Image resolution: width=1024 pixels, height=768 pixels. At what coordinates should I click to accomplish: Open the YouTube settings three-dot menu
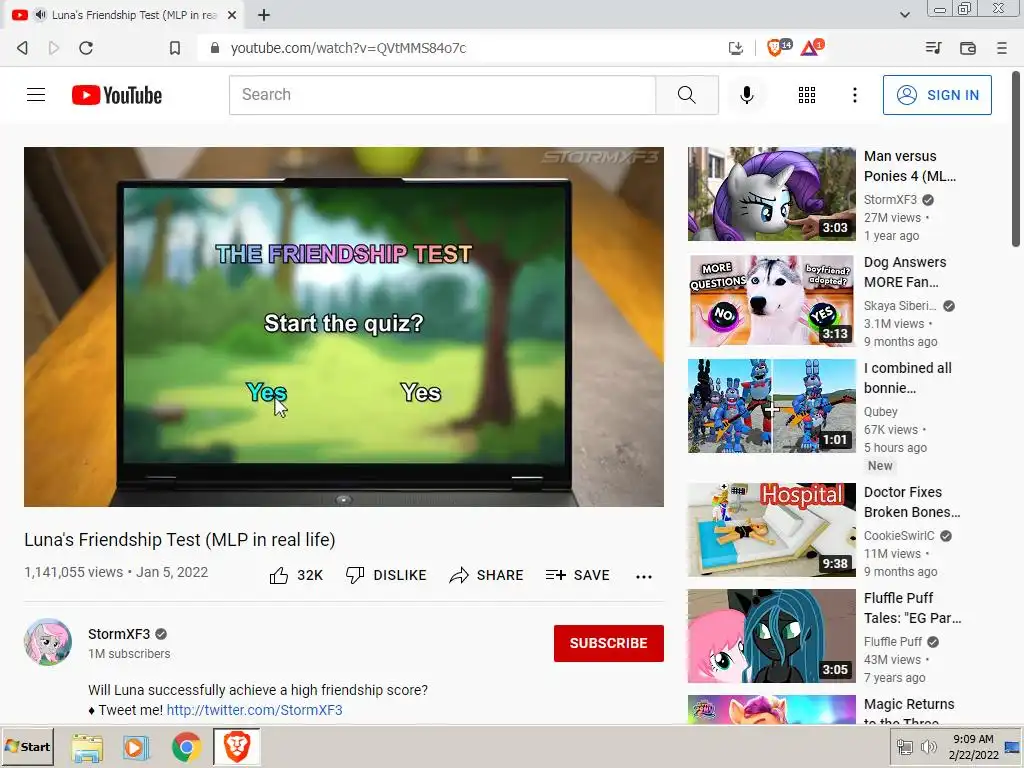(x=854, y=95)
